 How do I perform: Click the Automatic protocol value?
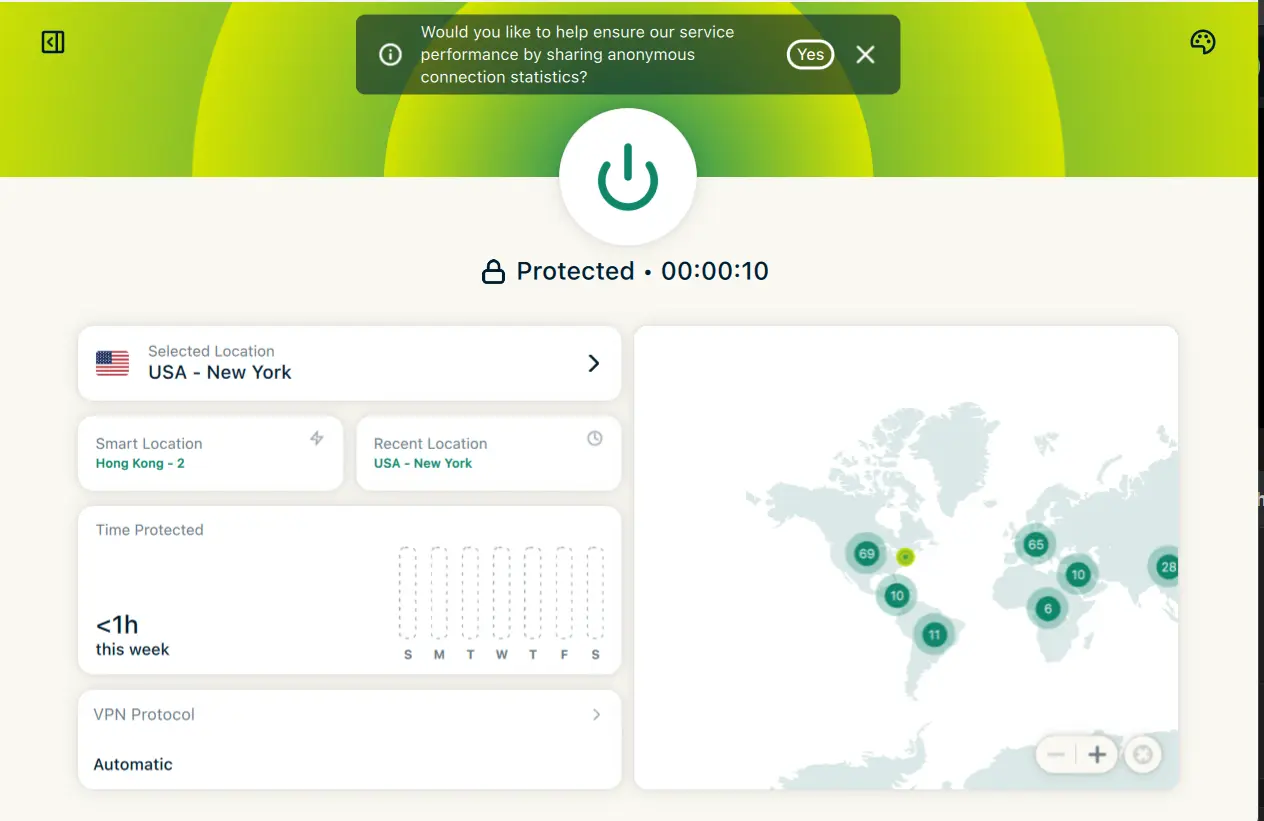click(133, 764)
